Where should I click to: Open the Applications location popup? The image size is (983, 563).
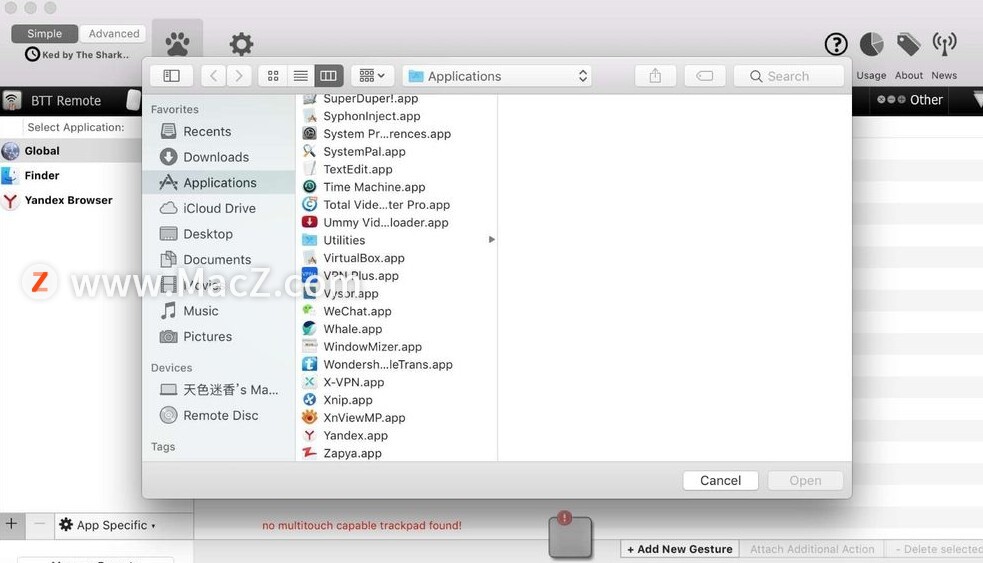[x=498, y=76]
